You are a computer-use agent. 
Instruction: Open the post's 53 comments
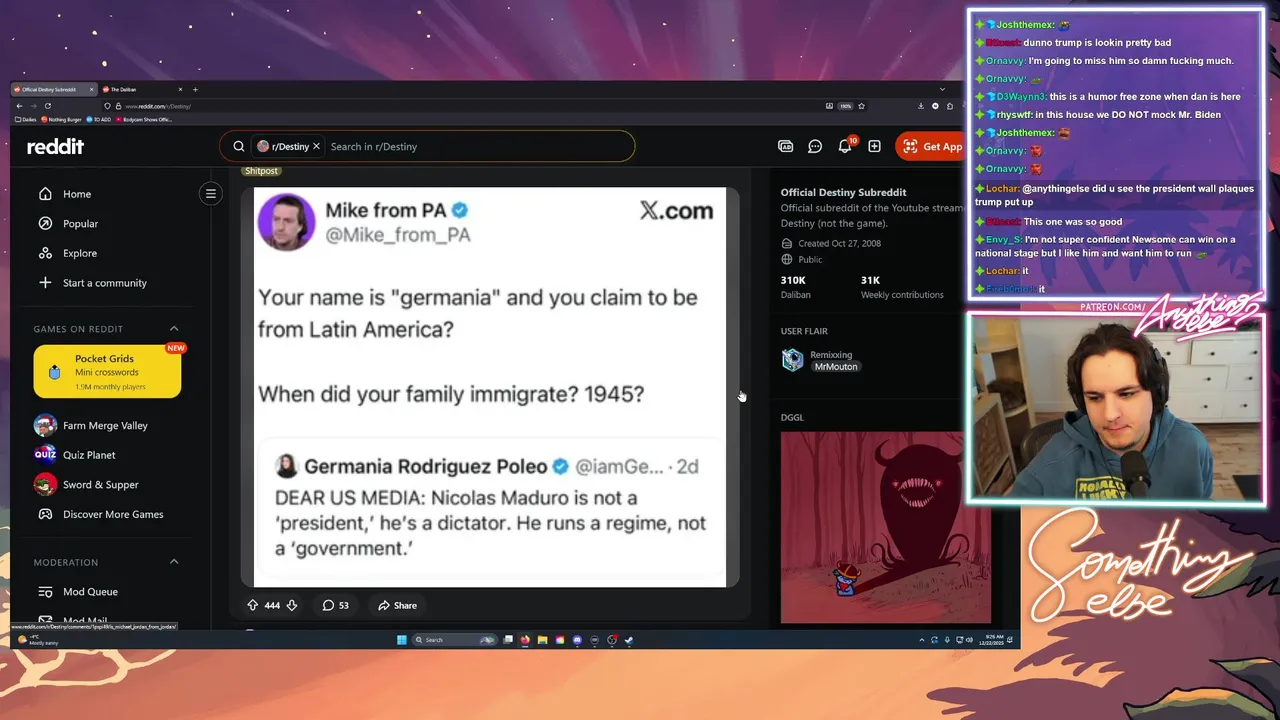coord(335,605)
